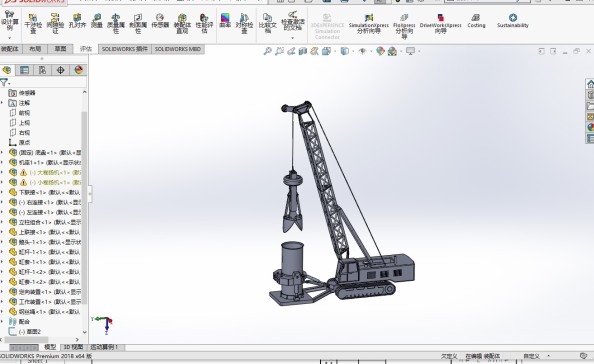Open dropdown under 设计算例 button
Viewport: 594px width, 364px height.
click(9, 38)
